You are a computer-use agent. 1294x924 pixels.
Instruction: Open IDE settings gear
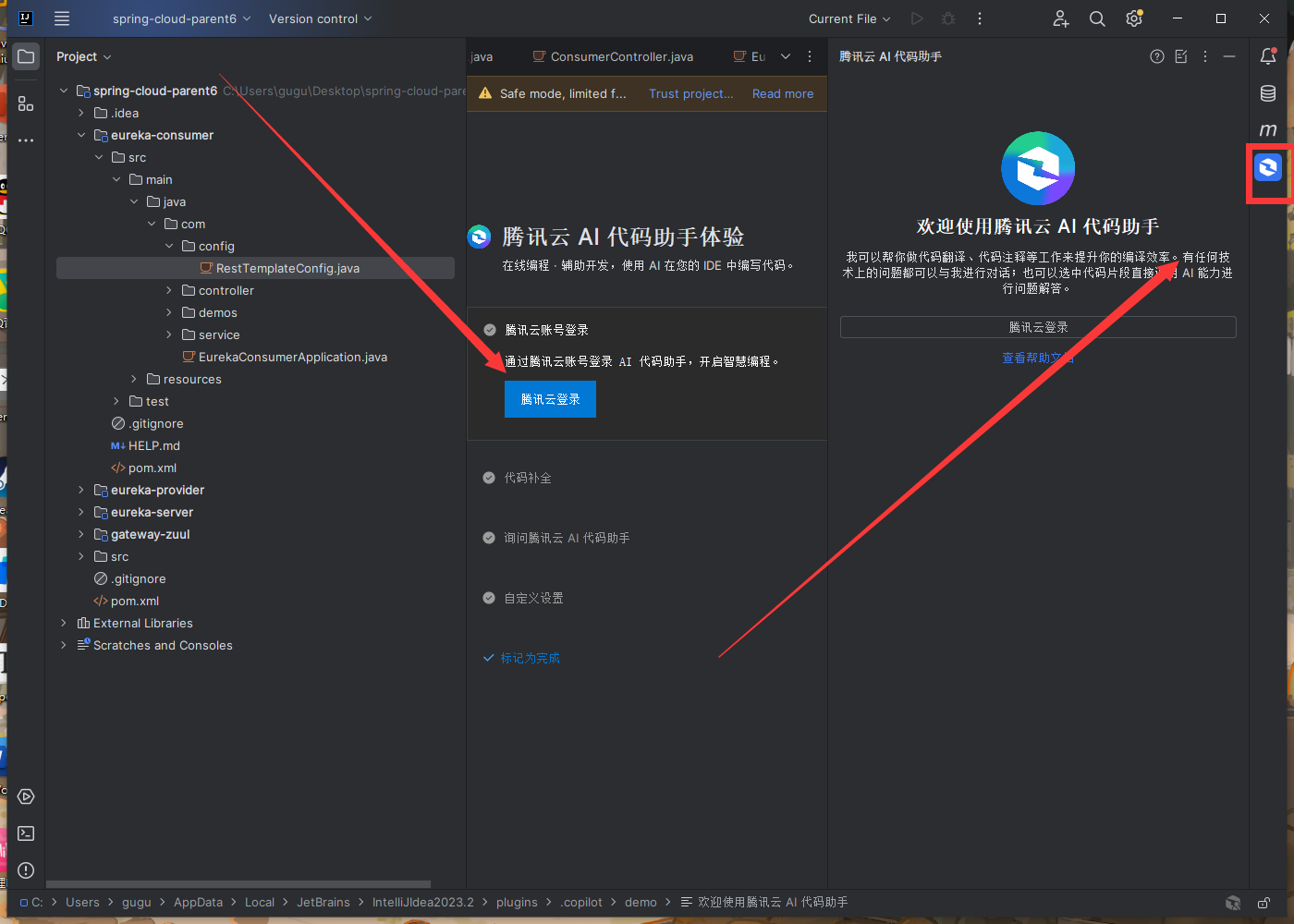(x=1134, y=18)
